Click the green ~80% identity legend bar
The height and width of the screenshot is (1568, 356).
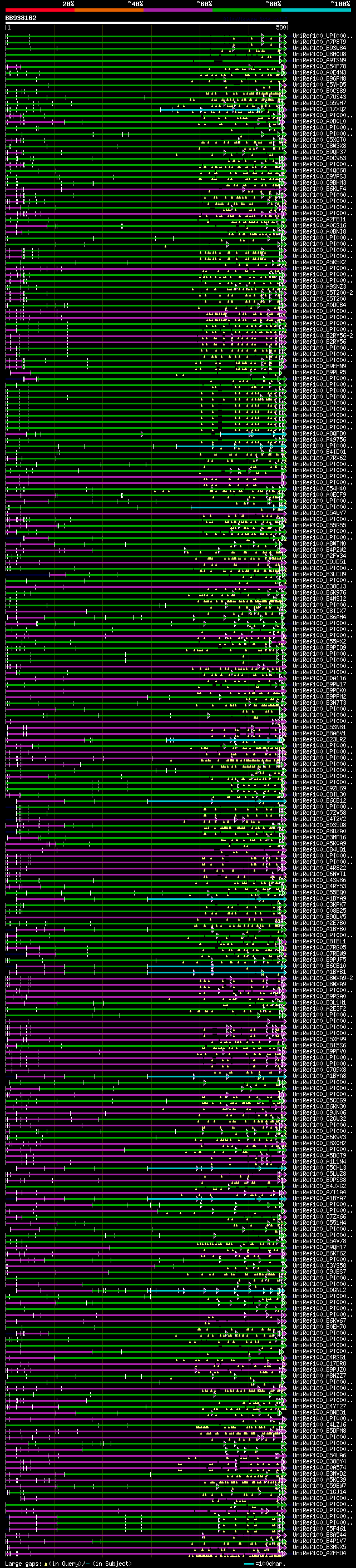[247, 10]
